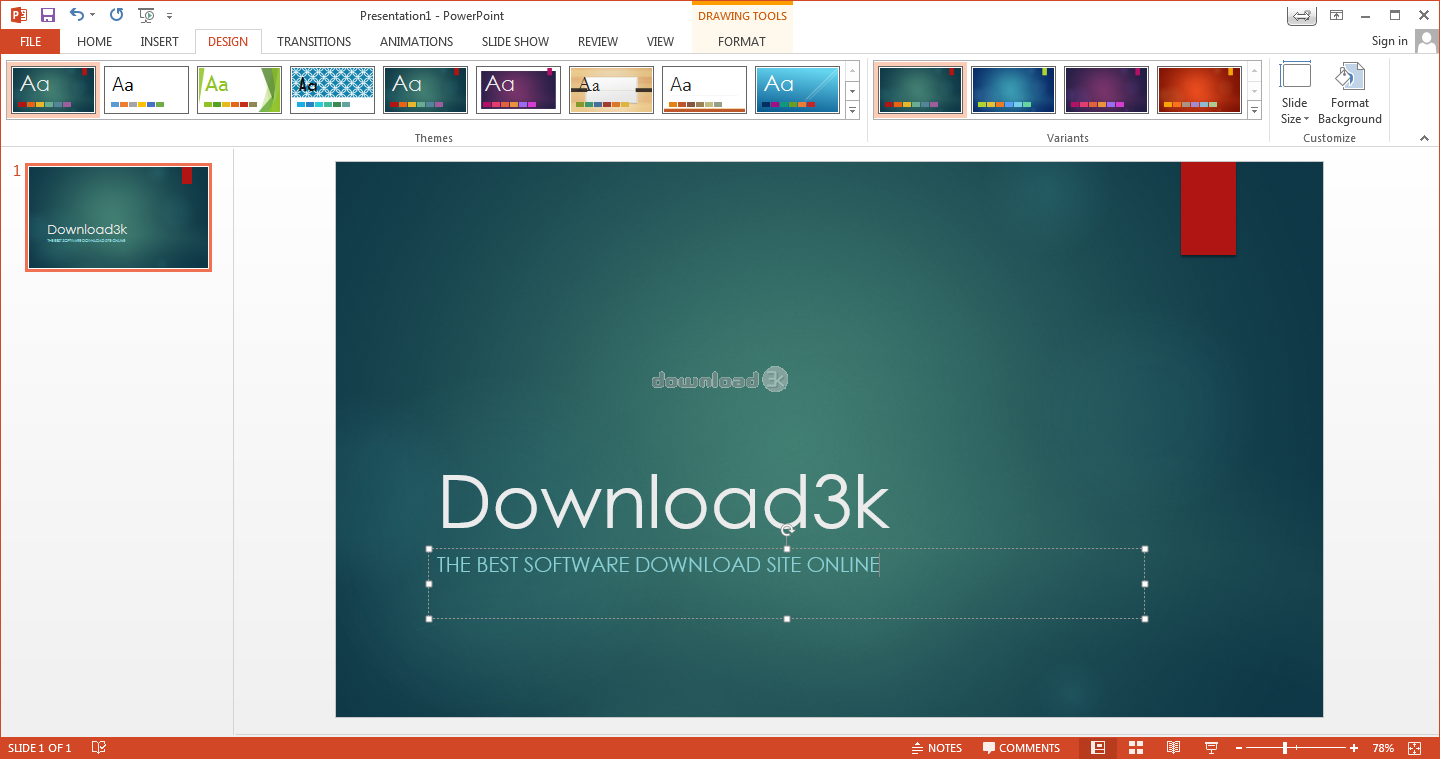The width and height of the screenshot is (1440, 759).
Task: Open the Drawing Tools FORMAT tab
Action: 742,41
